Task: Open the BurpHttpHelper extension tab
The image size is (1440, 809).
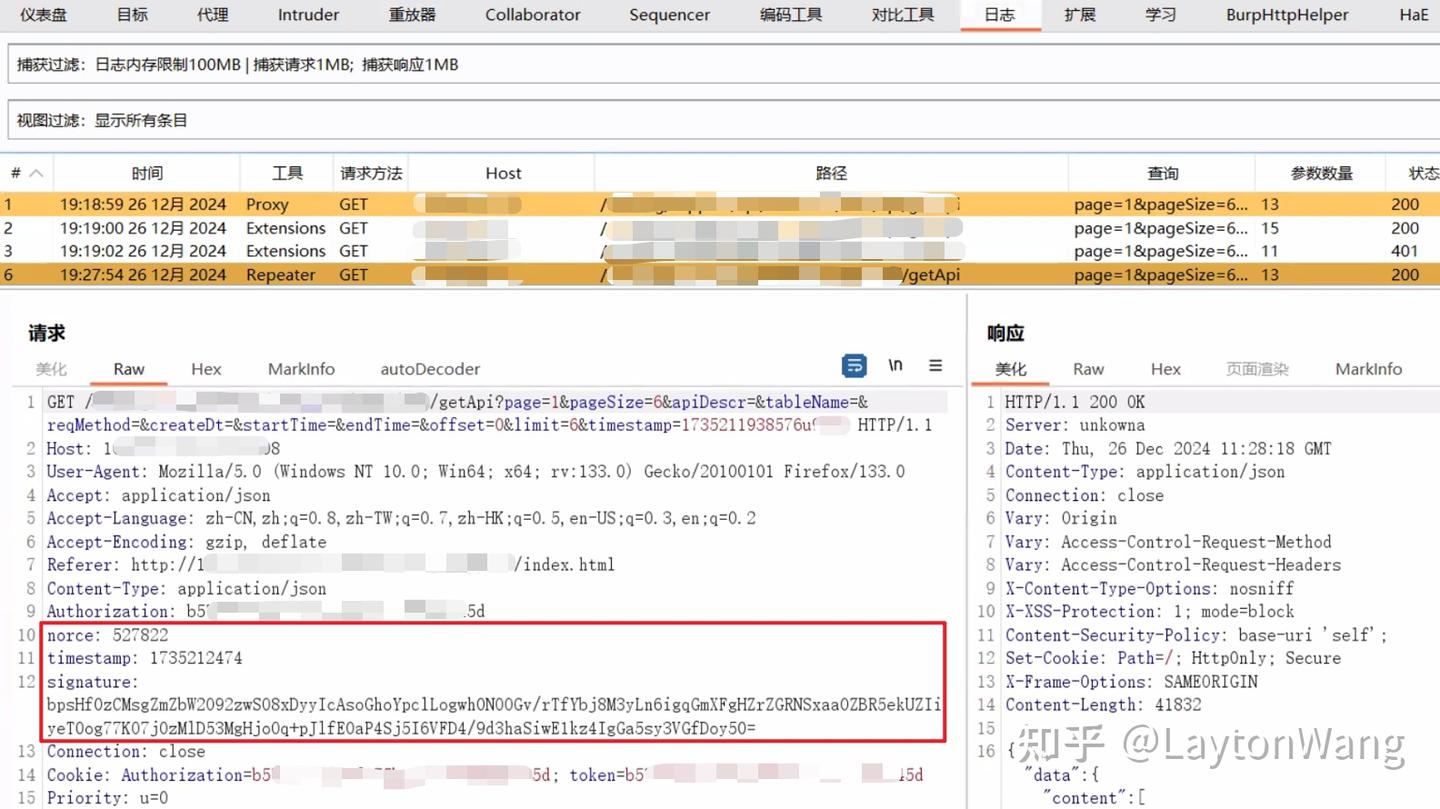Action: click(1286, 15)
